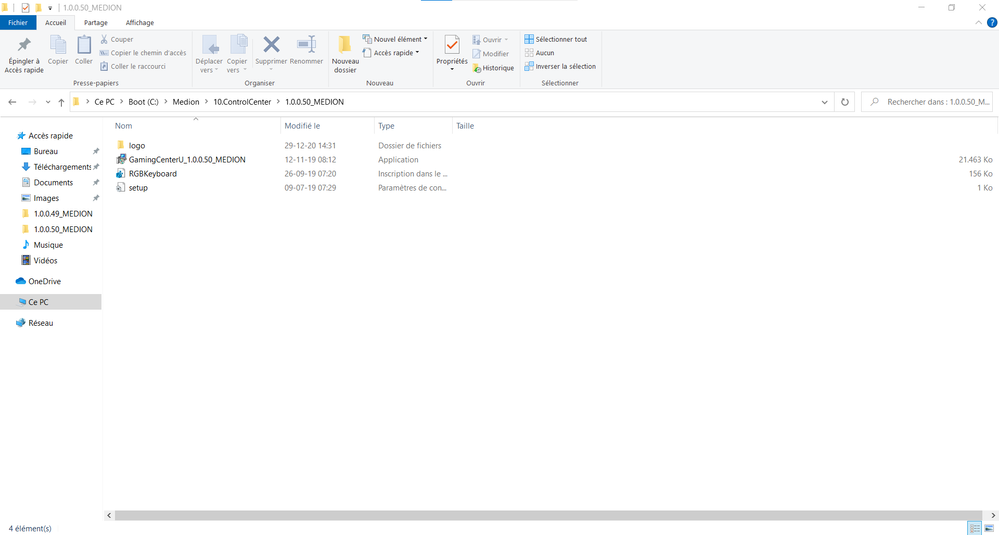
Task: Click Couper scissors icon
Action: click(x=104, y=39)
